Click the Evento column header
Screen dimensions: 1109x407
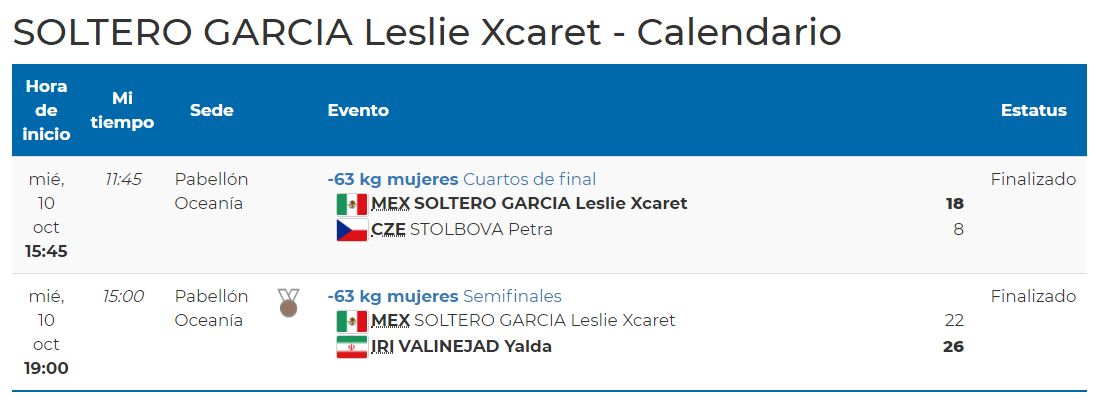click(358, 110)
